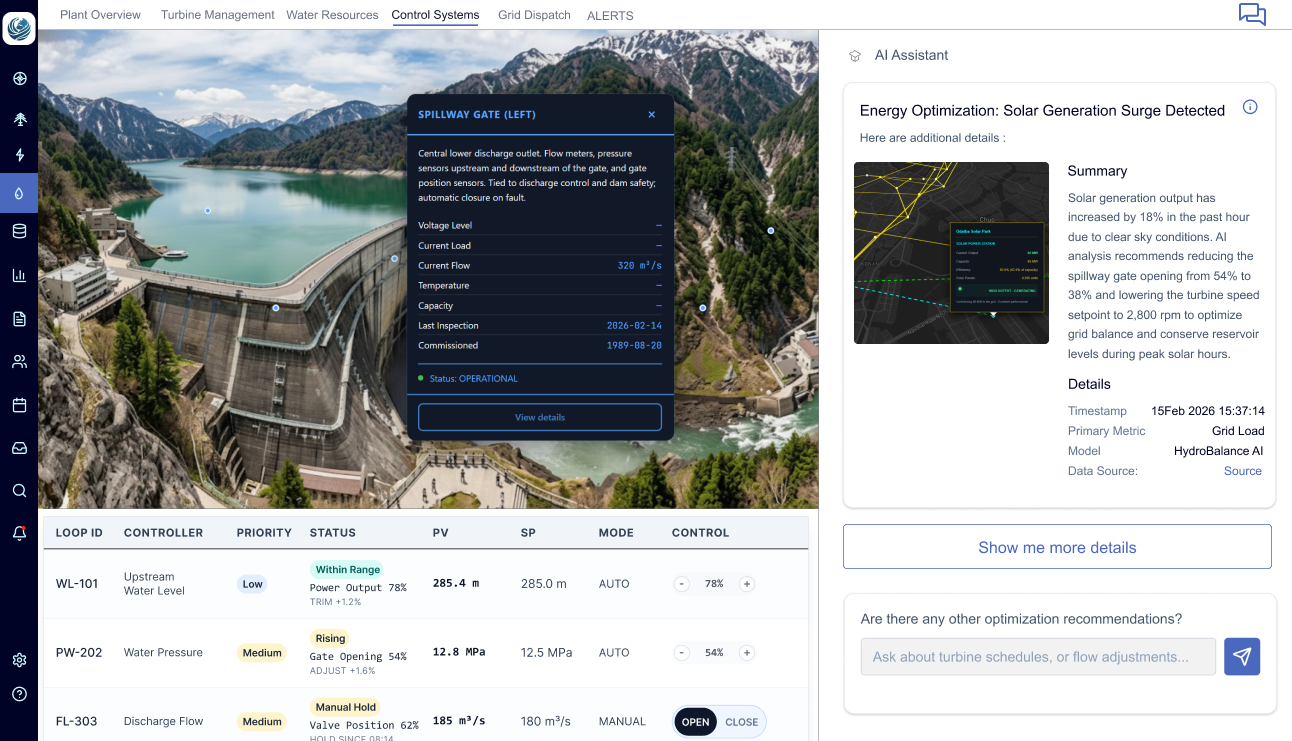Switch to Turbine Management tab

217,15
